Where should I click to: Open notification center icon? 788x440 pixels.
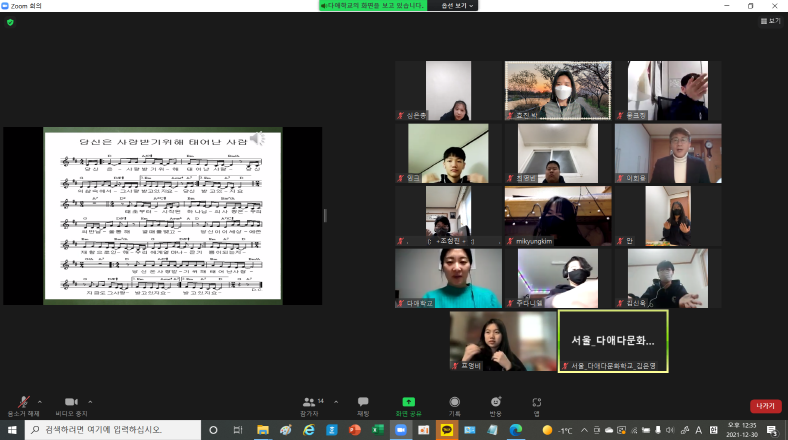pos(772,430)
